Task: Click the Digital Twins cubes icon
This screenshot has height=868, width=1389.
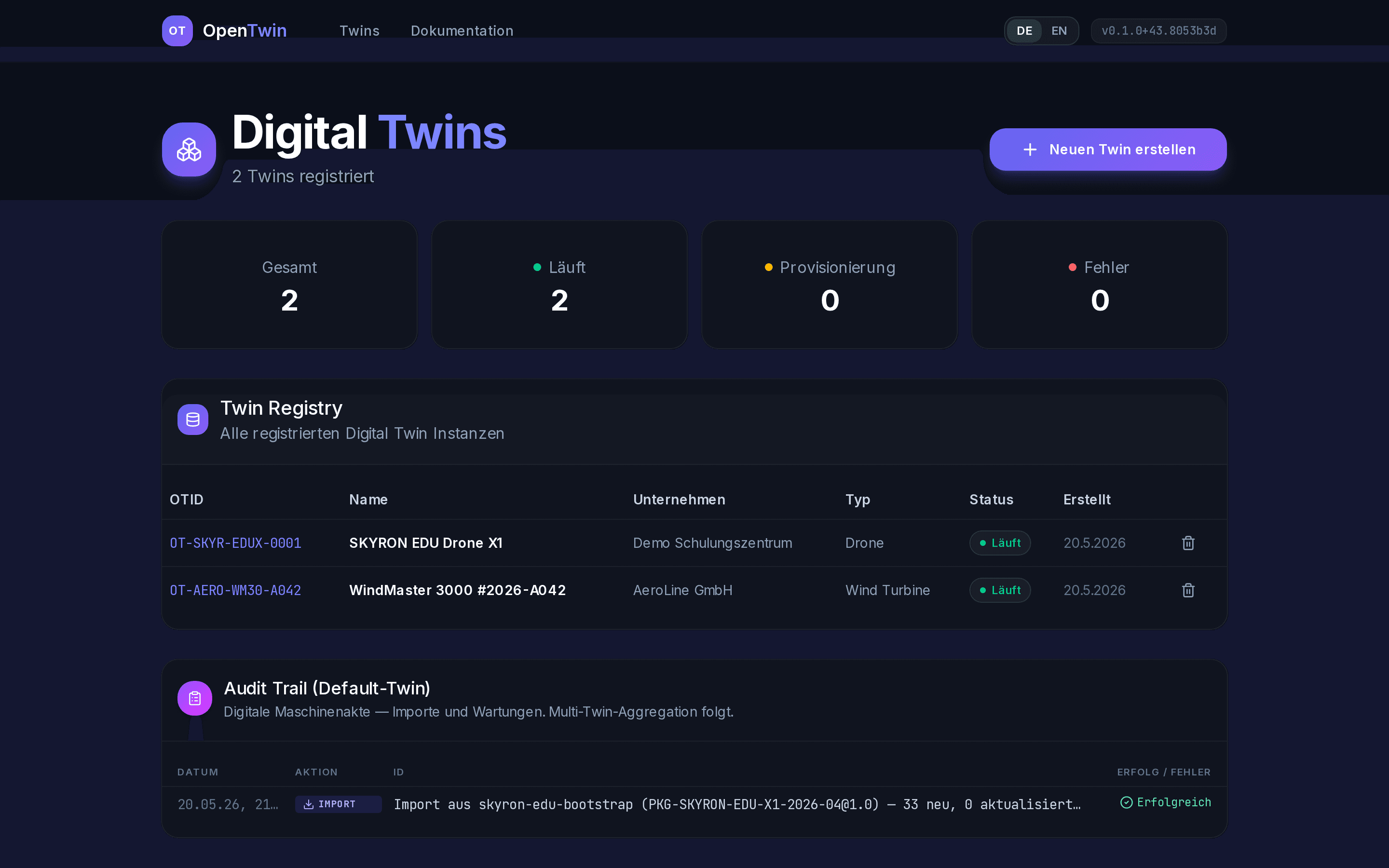Action: click(x=189, y=149)
